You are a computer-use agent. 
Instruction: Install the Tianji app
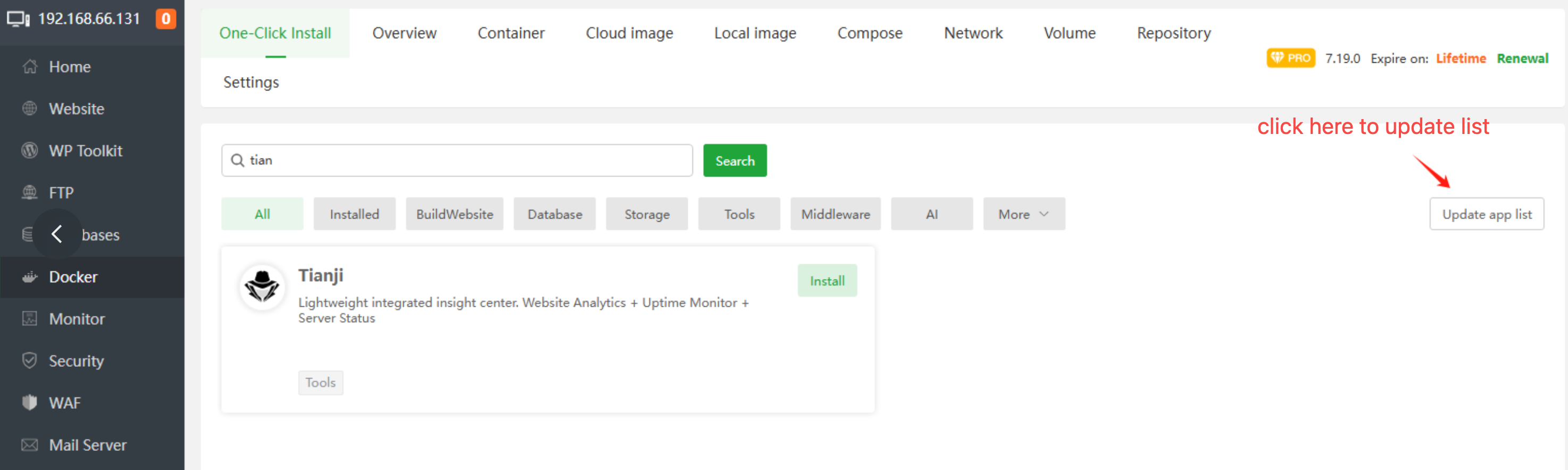click(827, 281)
